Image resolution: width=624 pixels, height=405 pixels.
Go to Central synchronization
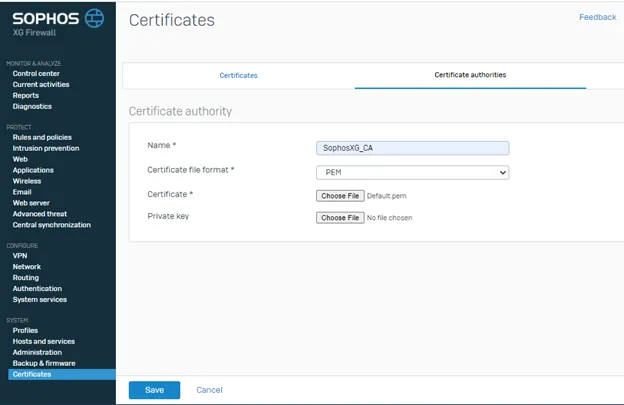[x=51, y=225]
